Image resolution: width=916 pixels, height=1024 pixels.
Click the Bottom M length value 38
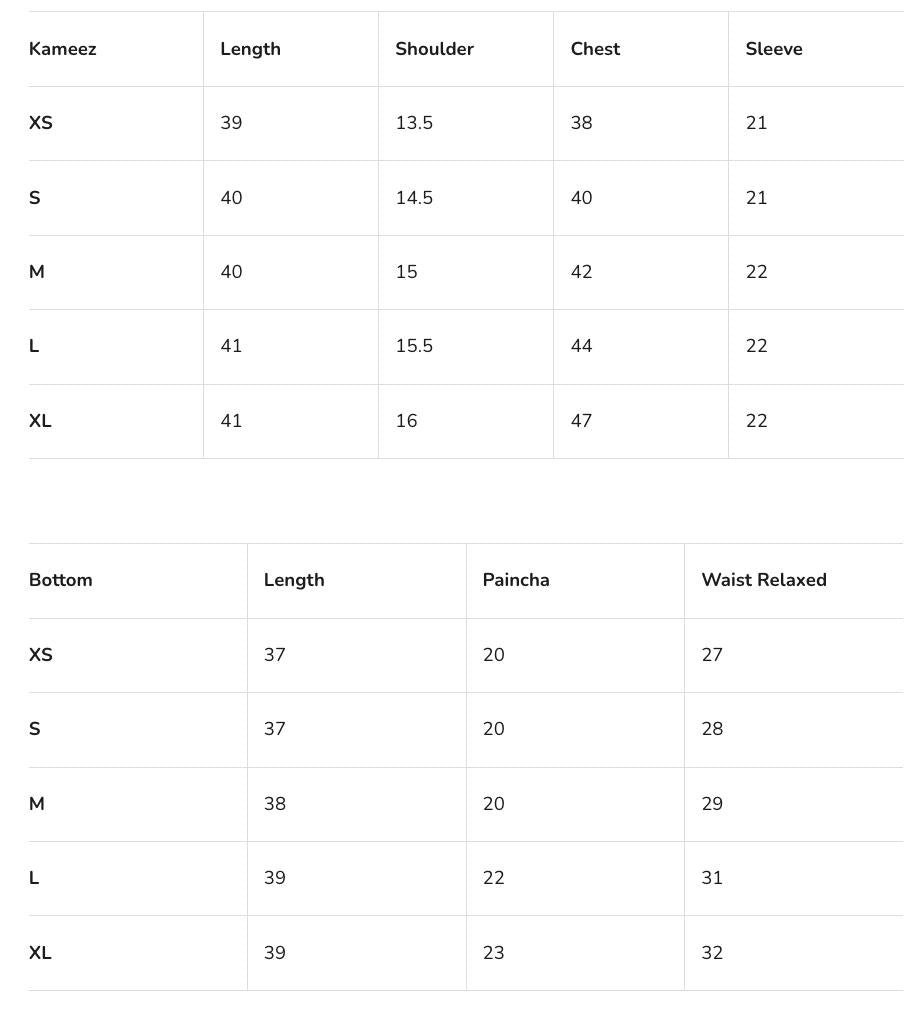coord(275,804)
